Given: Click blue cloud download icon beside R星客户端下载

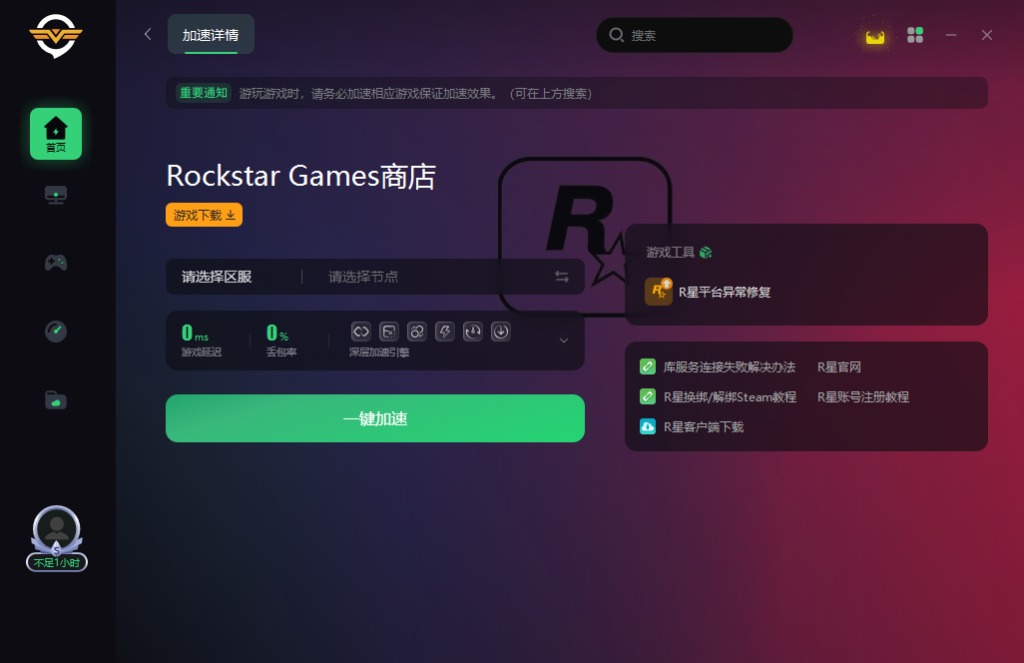Looking at the screenshot, I should click(x=647, y=427).
